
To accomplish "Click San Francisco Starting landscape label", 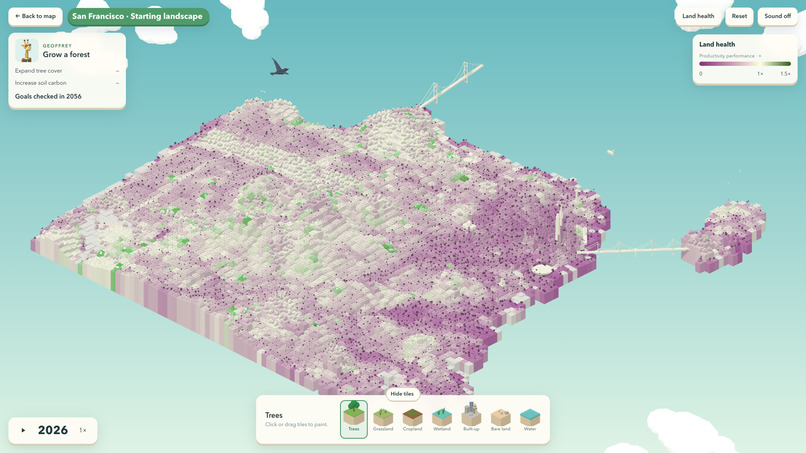I will pyautogui.click(x=137, y=16).
